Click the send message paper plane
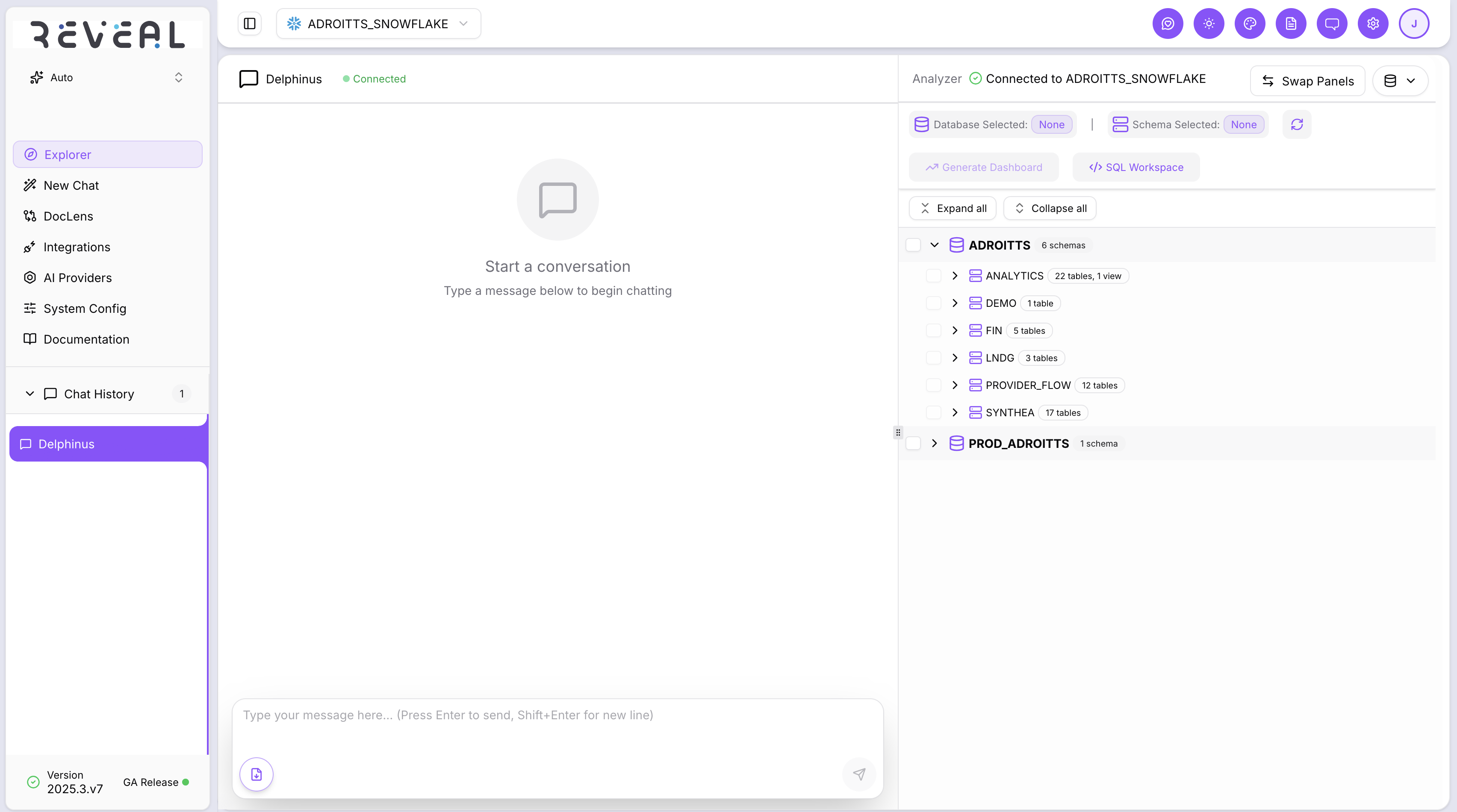Screen dimensions: 1457x812 coord(859,774)
